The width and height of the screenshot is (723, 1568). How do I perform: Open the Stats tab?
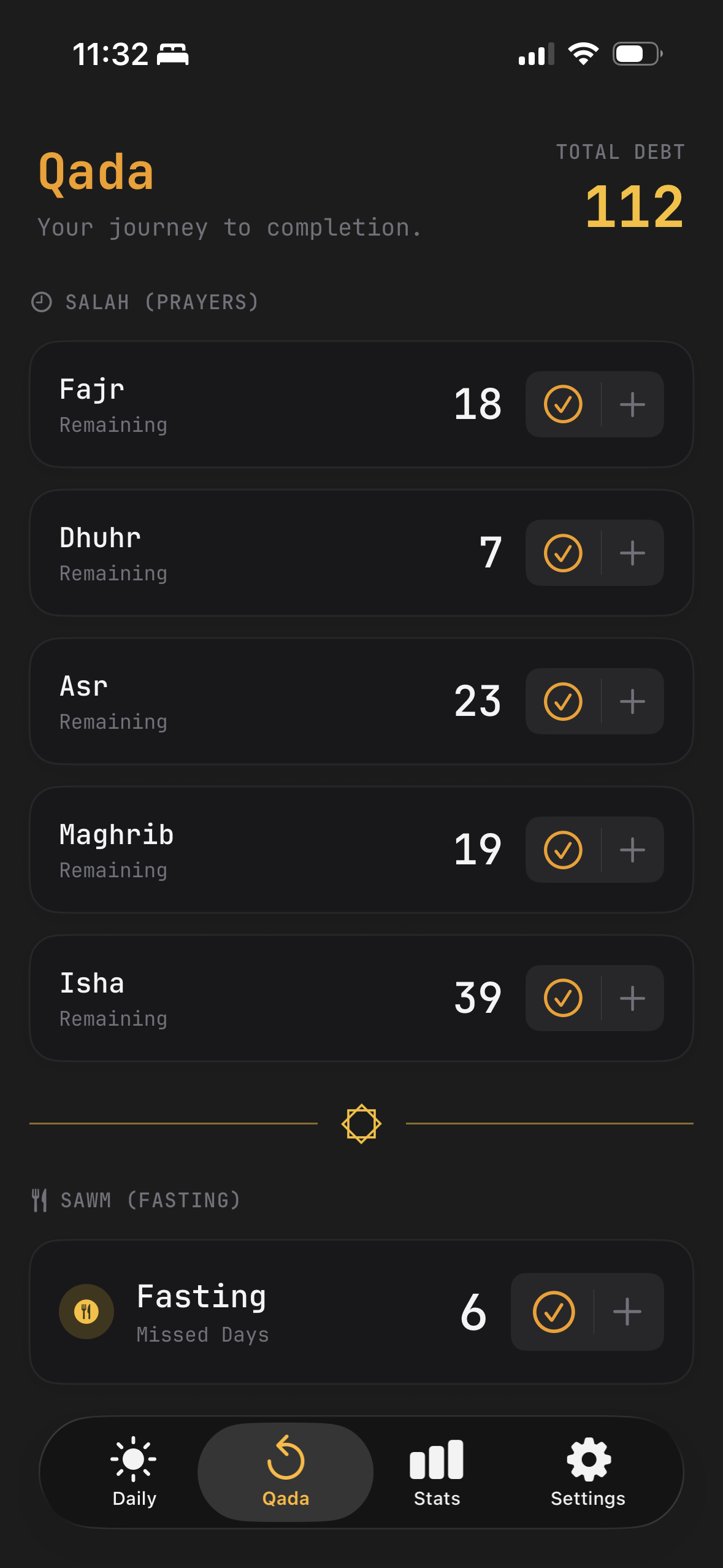point(437,1472)
